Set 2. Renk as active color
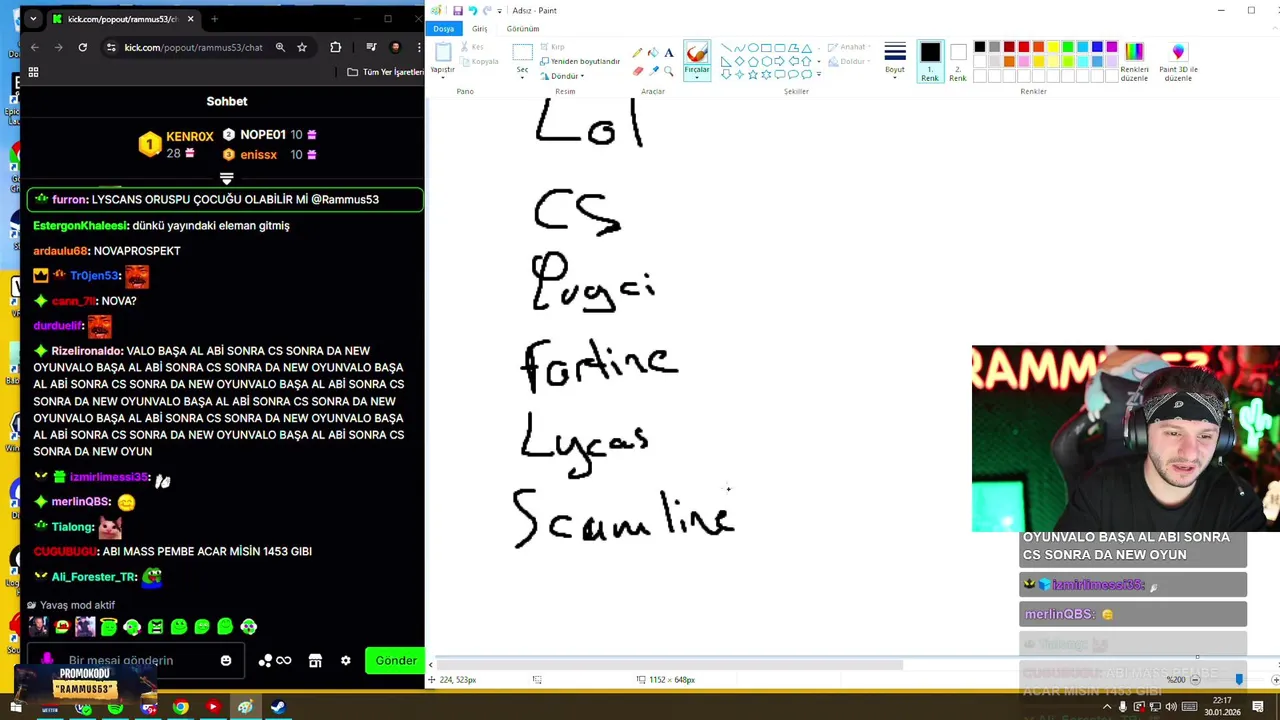 tap(958, 62)
